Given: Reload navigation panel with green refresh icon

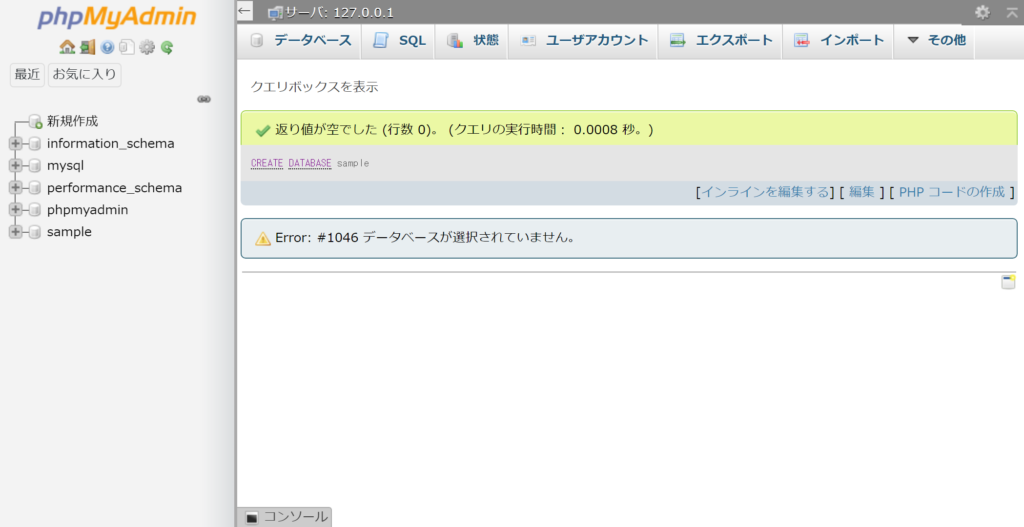Looking at the screenshot, I should click(167, 47).
